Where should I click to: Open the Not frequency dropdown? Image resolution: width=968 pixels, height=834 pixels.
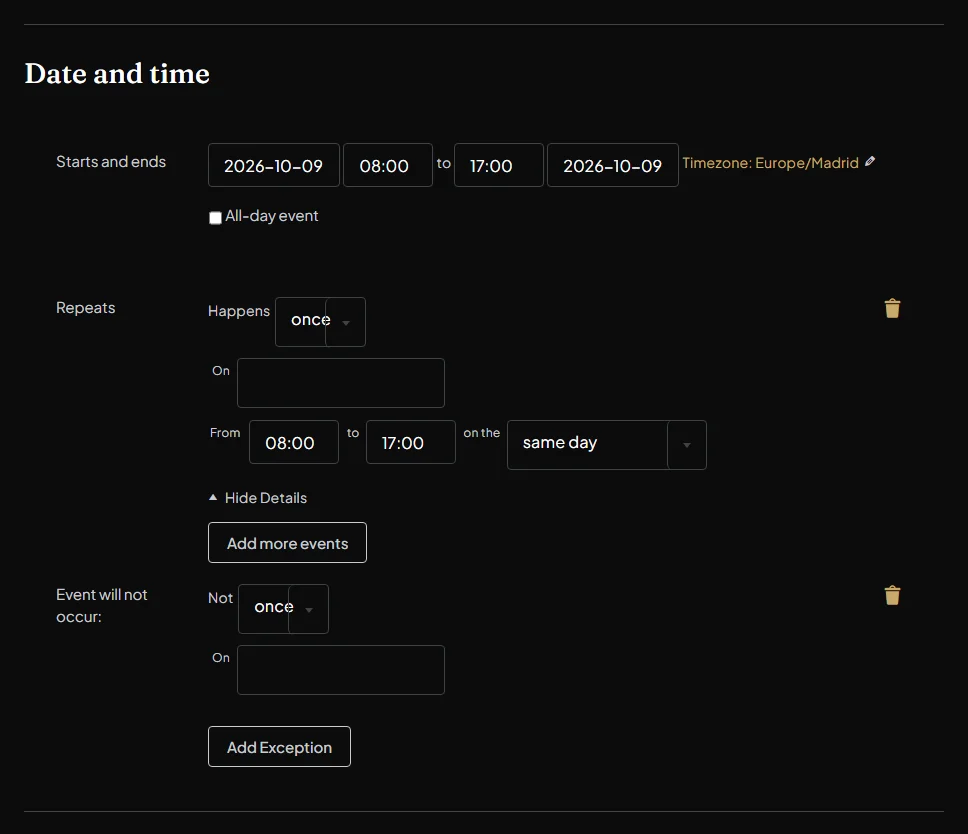tap(283, 609)
